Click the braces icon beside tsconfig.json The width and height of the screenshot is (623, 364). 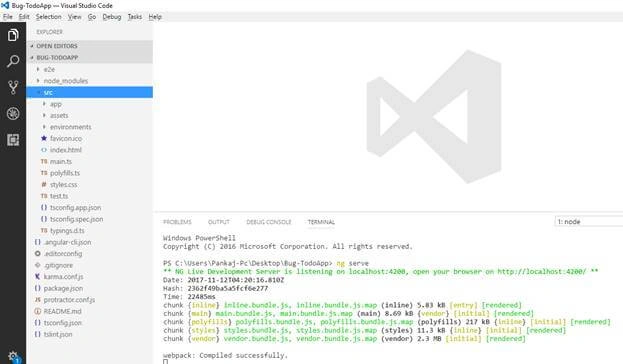click(x=37, y=323)
